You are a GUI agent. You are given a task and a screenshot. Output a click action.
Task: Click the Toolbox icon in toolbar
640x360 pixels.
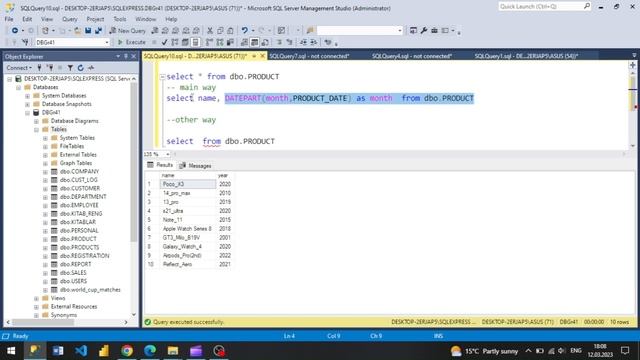[434, 31]
